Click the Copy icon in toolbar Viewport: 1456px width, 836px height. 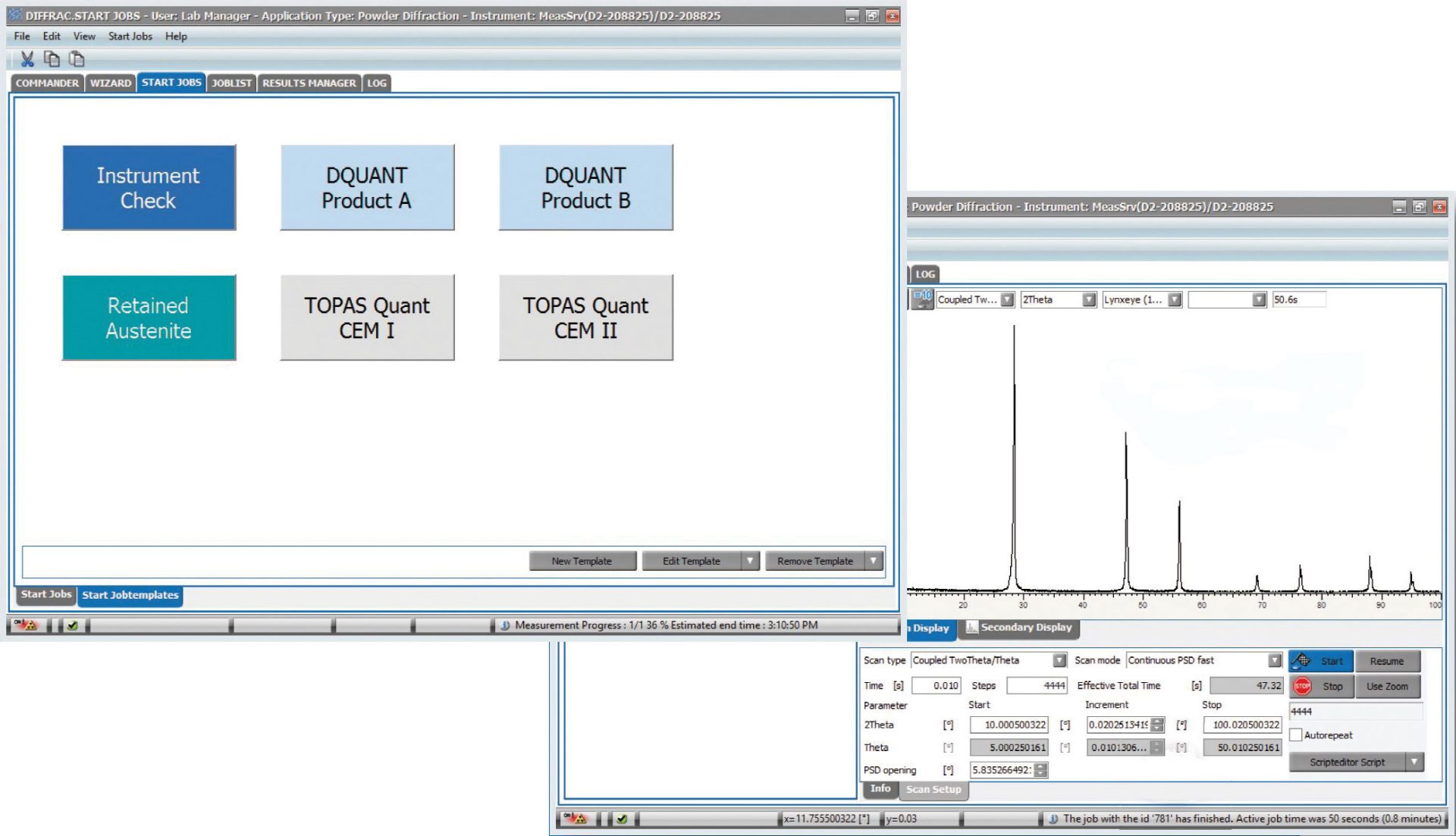point(52,59)
